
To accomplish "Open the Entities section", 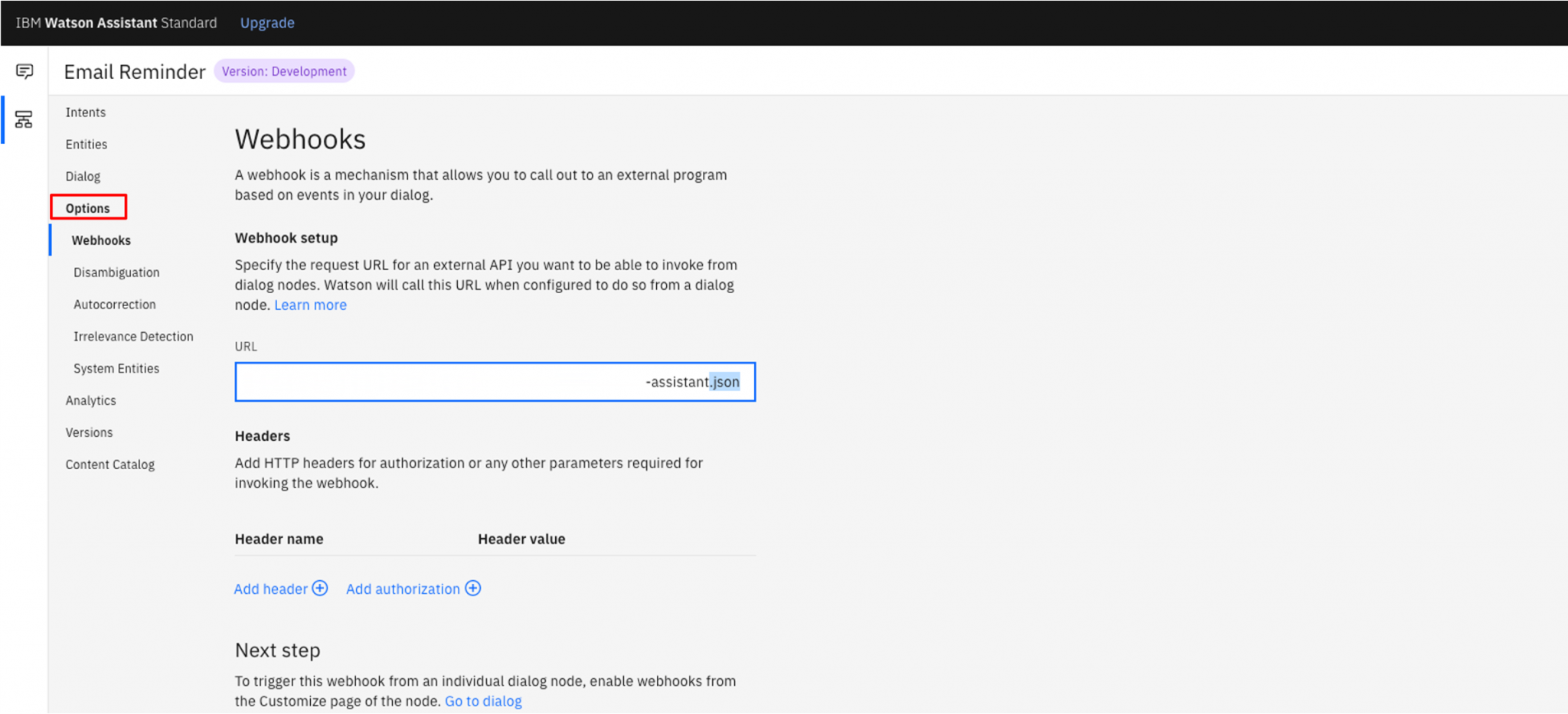I will [86, 144].
